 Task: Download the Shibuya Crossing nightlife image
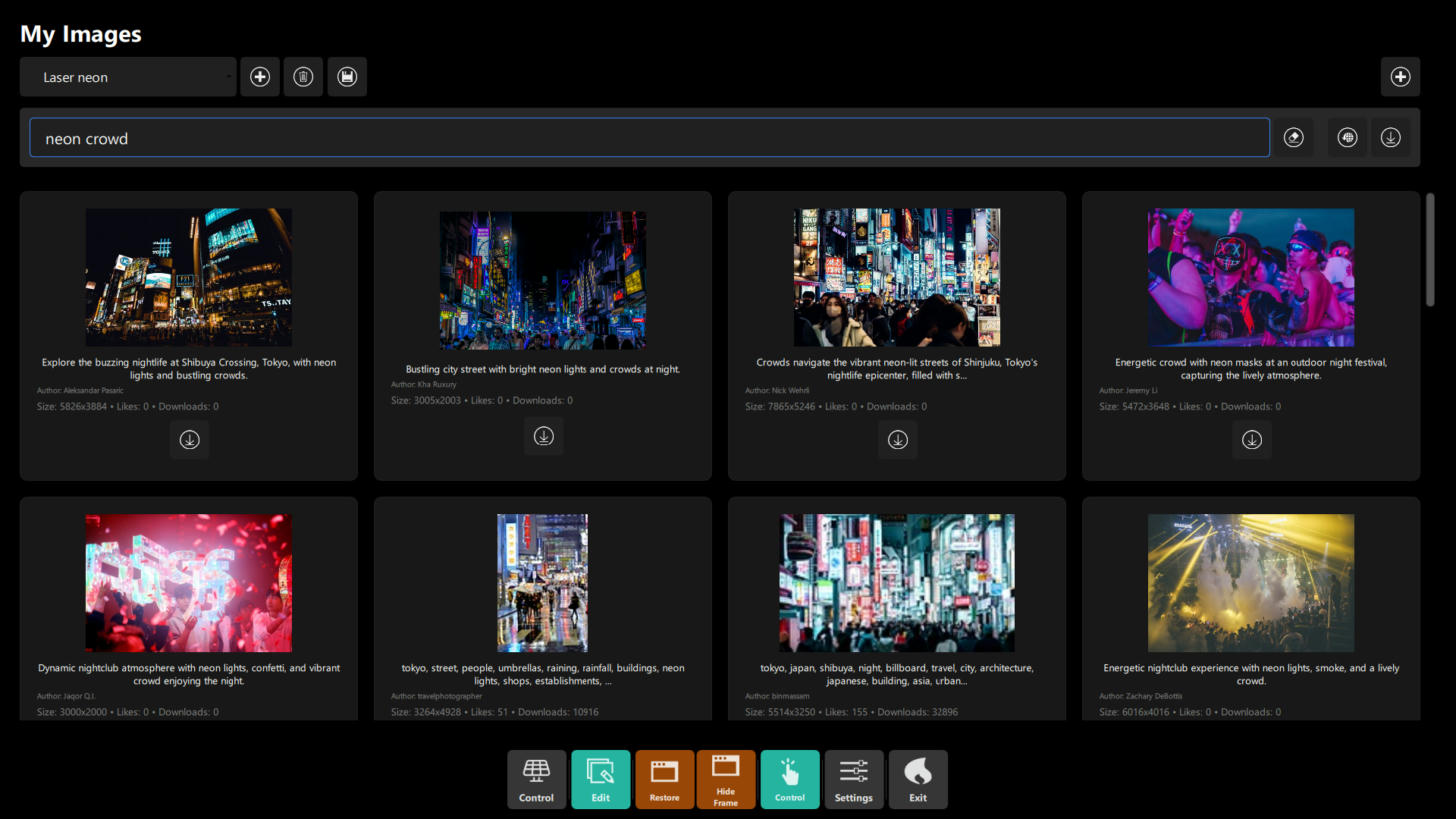pos(189,440)
